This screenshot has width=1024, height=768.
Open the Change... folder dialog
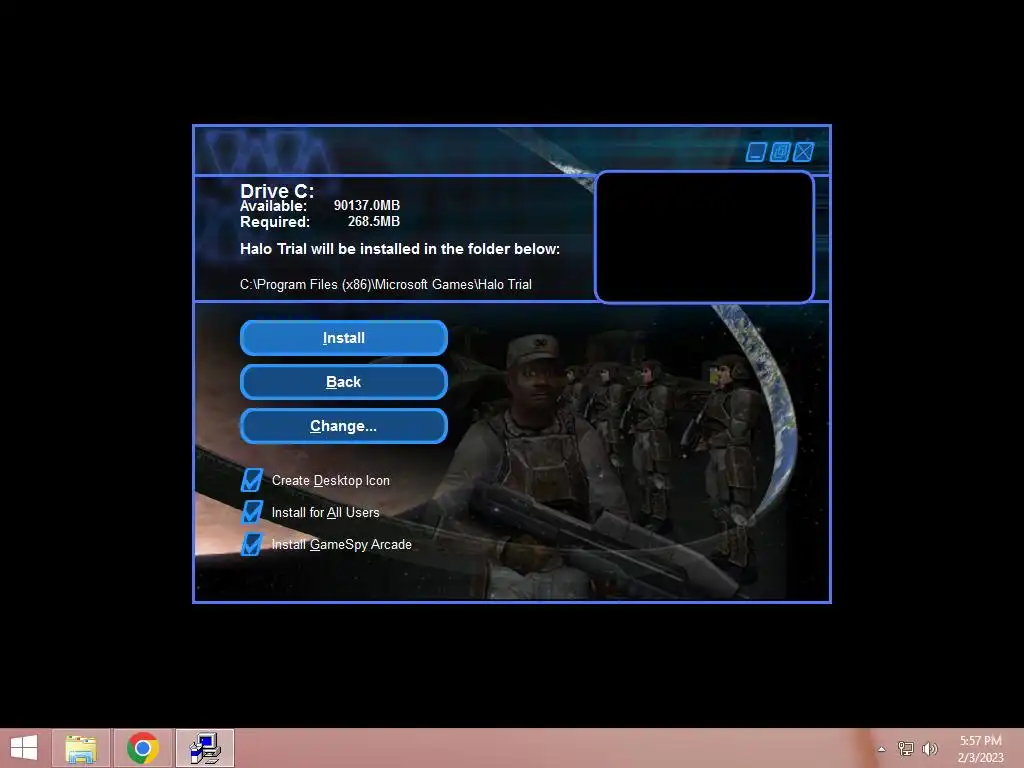coord(344,426)
